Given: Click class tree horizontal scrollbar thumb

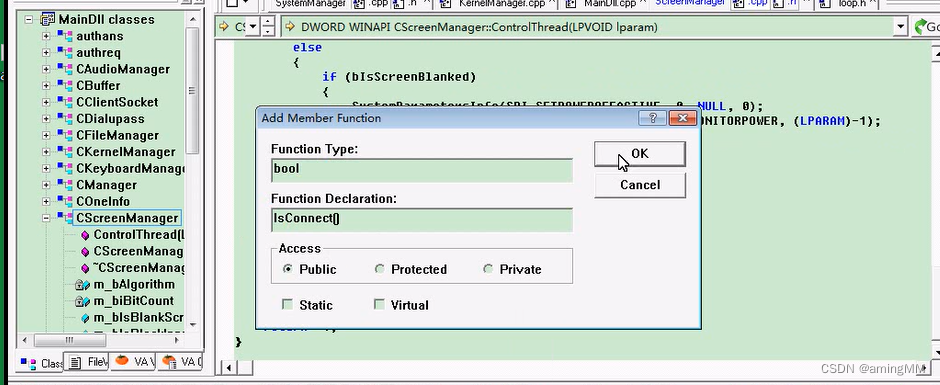Looking at the screenshot, I should coord(70,340).
